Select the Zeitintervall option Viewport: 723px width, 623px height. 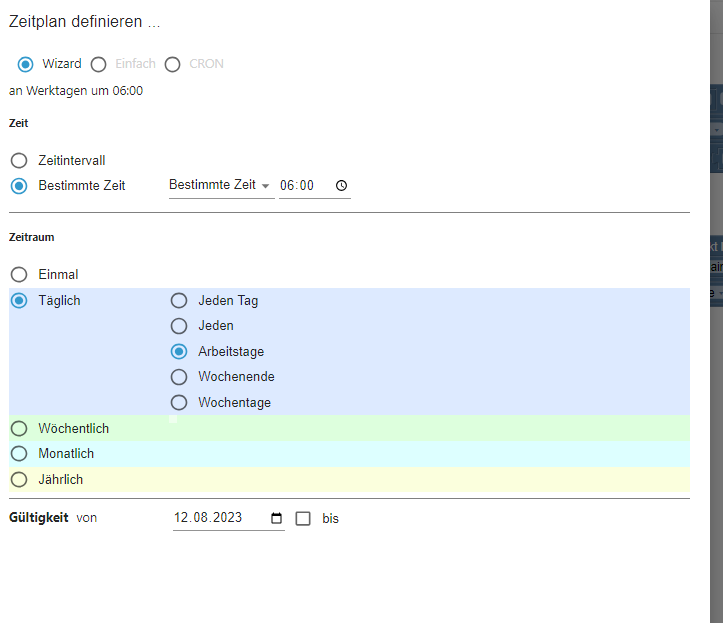[19, 160]
